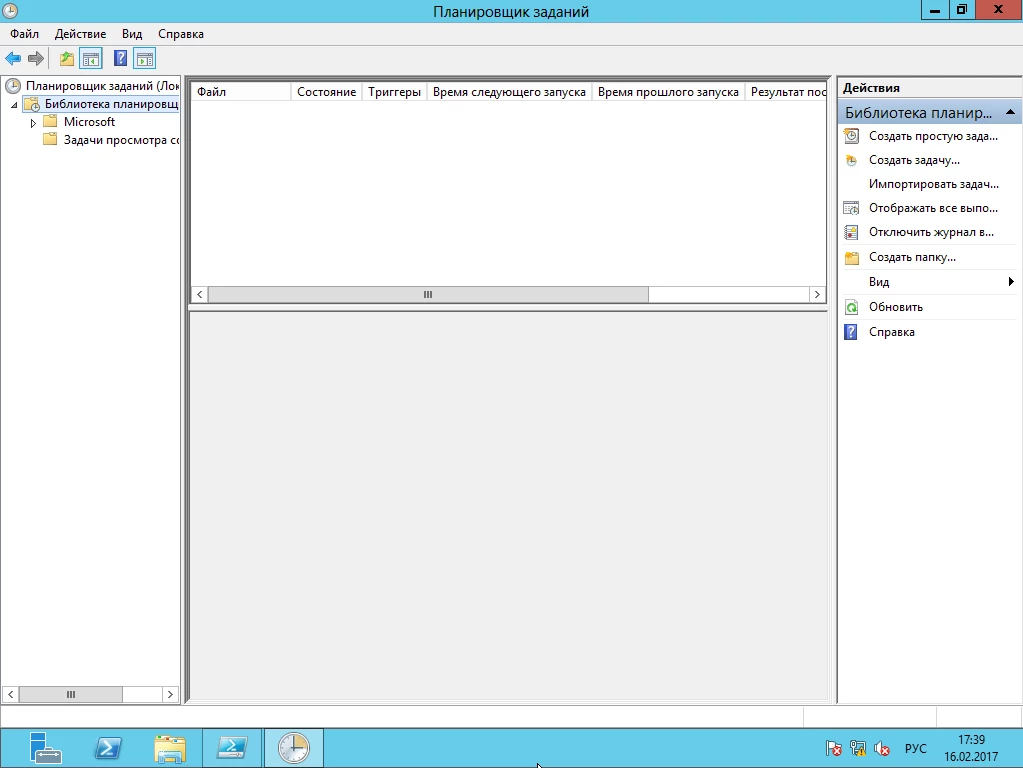Open the Действие menu
1023x768 pixels.
click(80, 34)
